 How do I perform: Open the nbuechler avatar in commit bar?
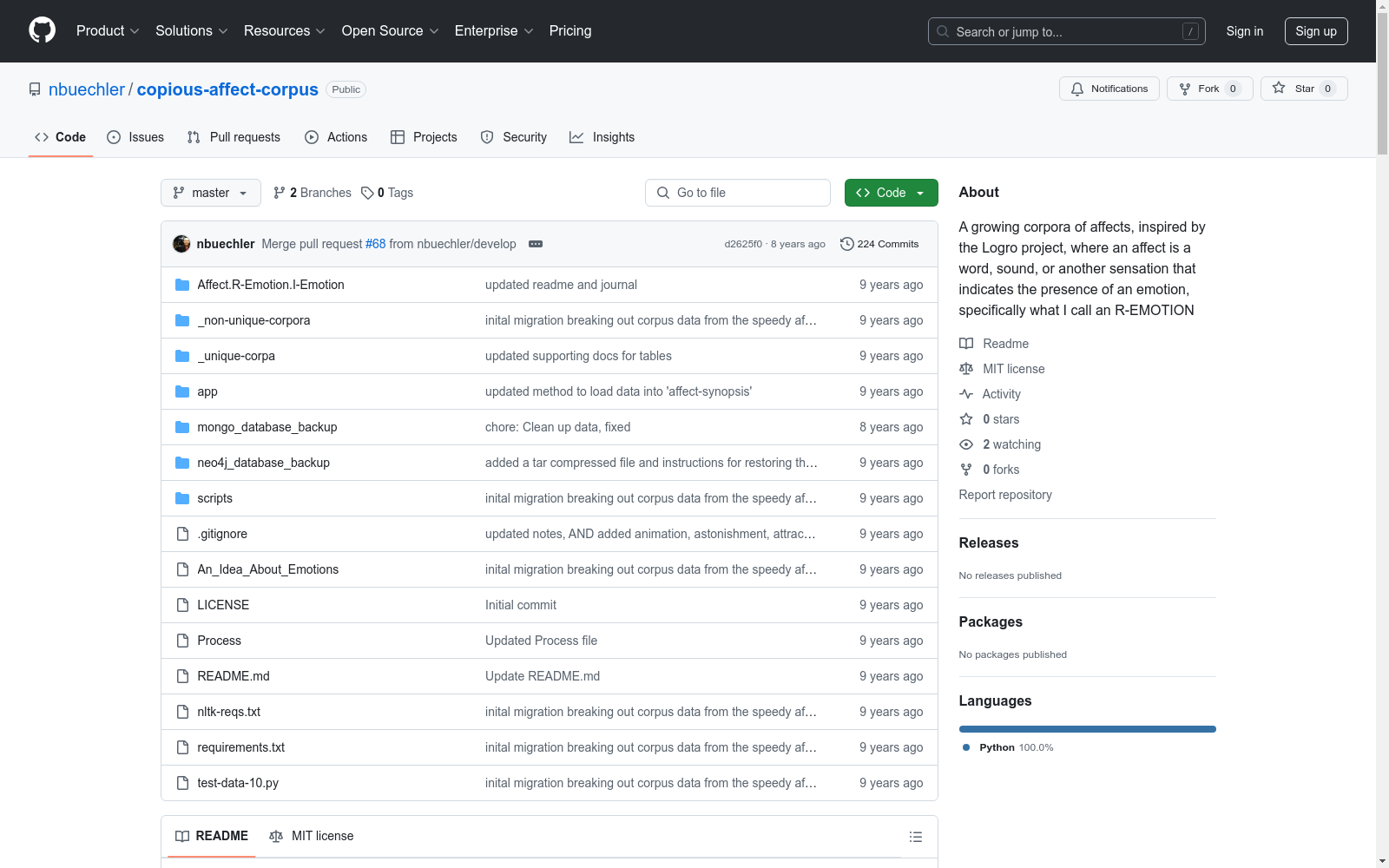[181, 244]
